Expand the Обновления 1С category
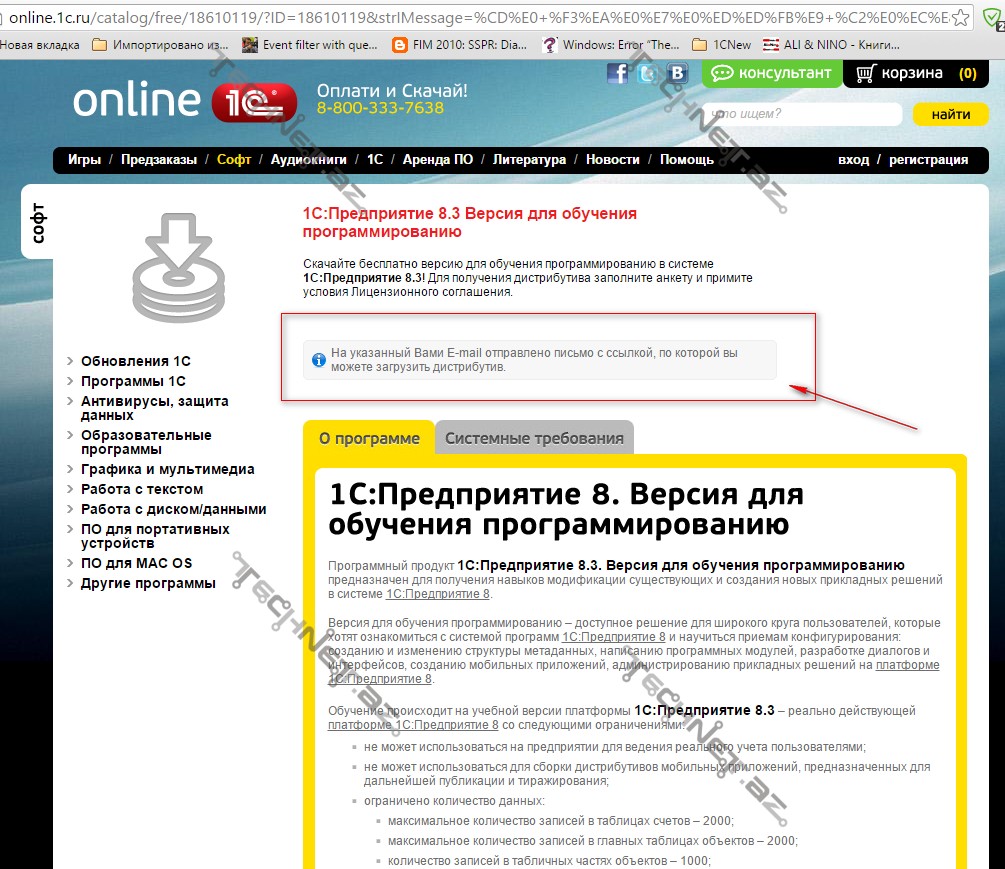Viewport: 1005px width, 869px height. (135, 361)
